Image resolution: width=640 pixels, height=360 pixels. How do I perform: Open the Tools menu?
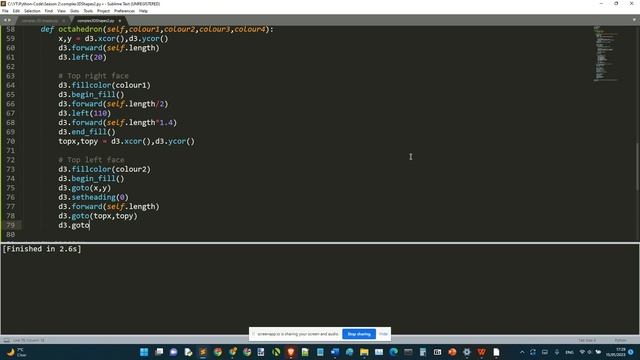point(88,11)
